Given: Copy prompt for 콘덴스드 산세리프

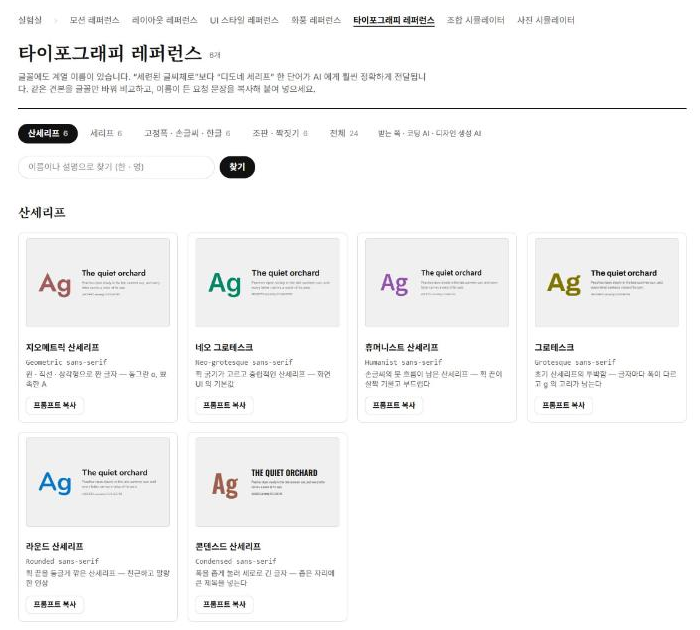Looking at the screenshot, I should (224, 605).
